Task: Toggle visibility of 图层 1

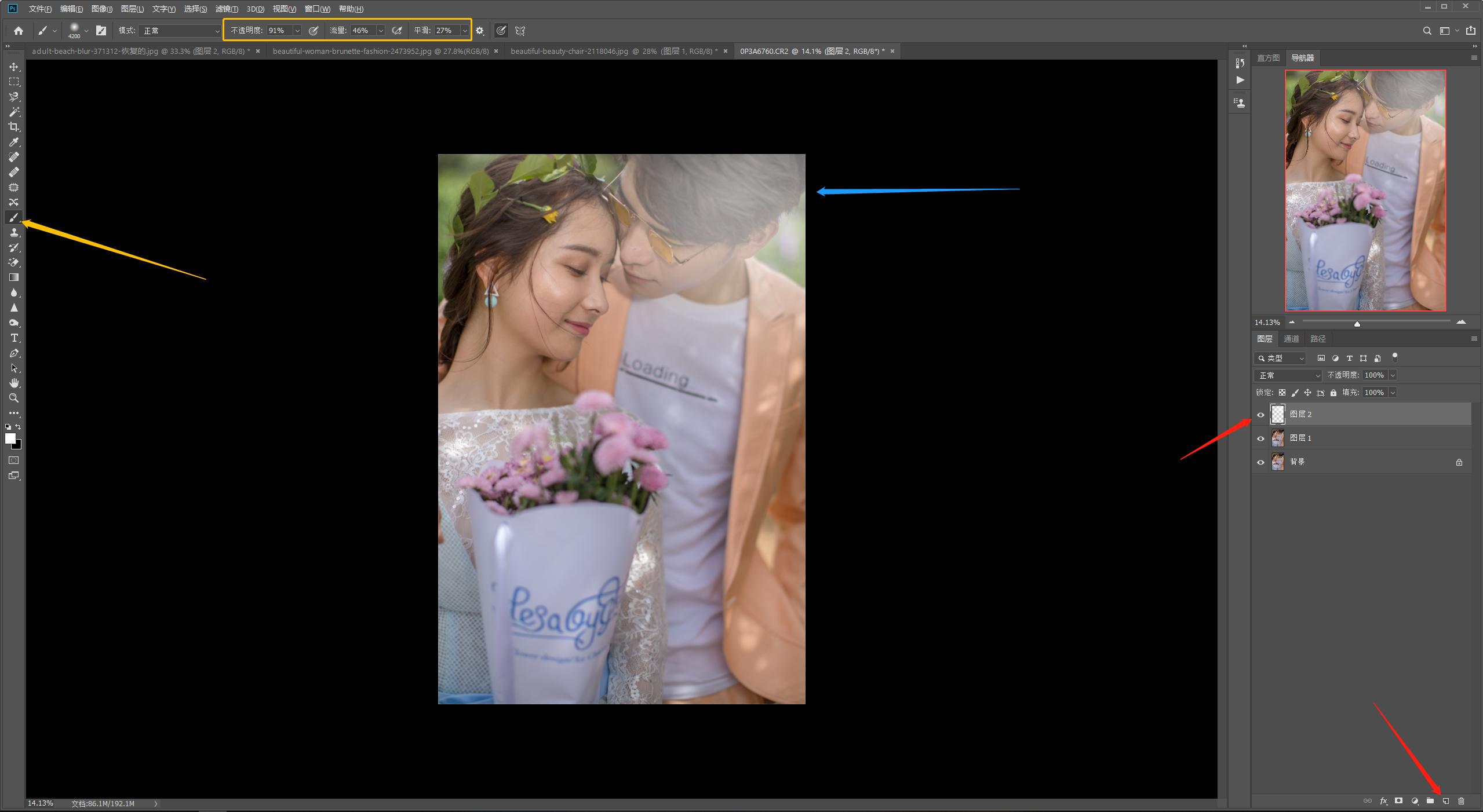Action: point(1260,438)
